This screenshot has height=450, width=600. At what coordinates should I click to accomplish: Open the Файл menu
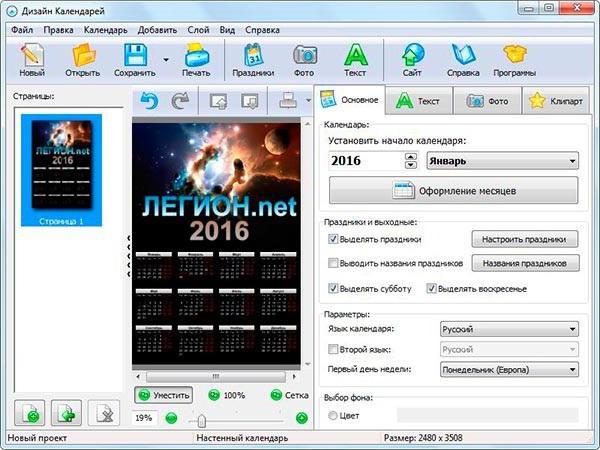(22, 30)
